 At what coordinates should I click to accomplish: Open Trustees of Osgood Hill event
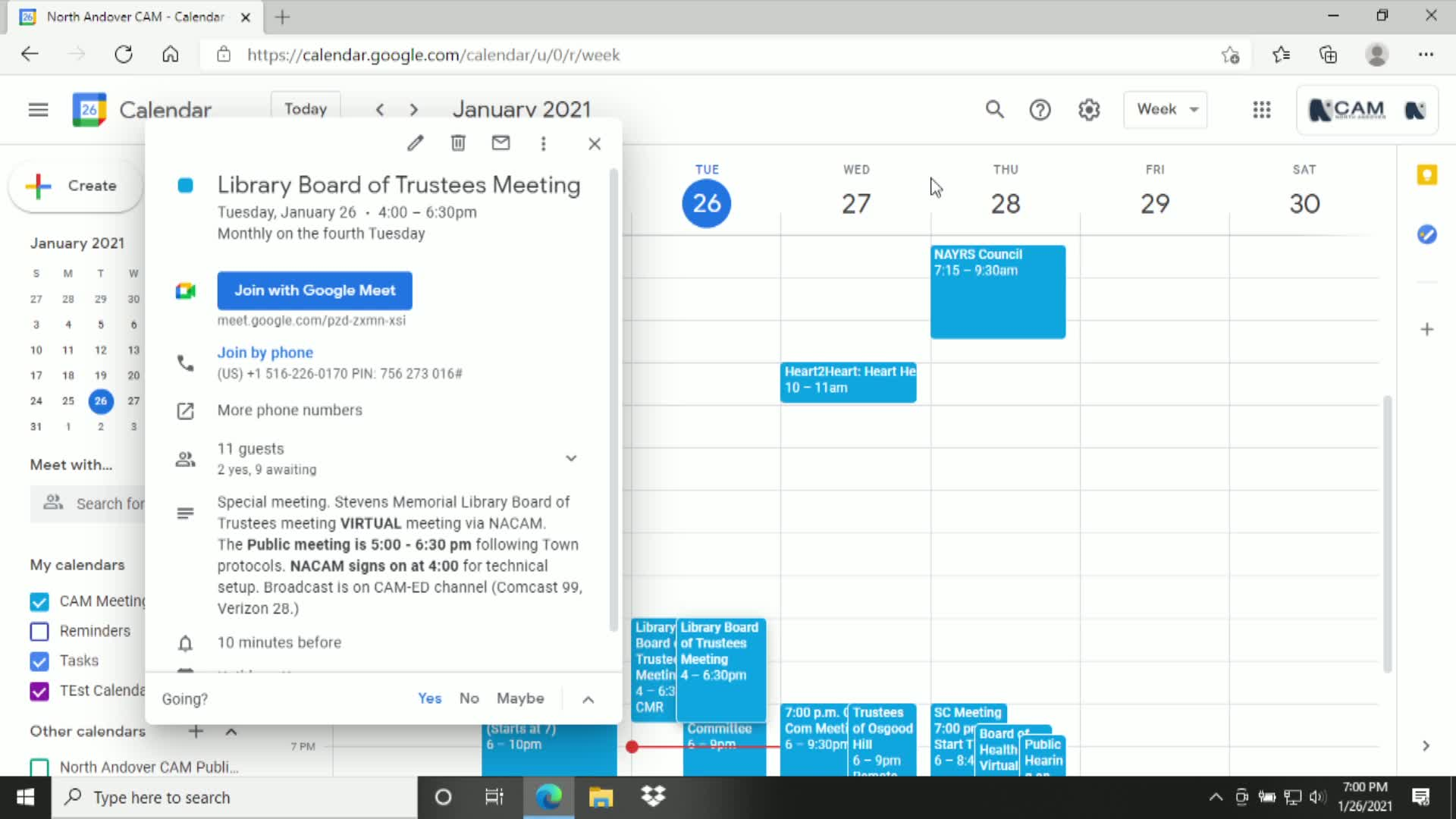882,739
